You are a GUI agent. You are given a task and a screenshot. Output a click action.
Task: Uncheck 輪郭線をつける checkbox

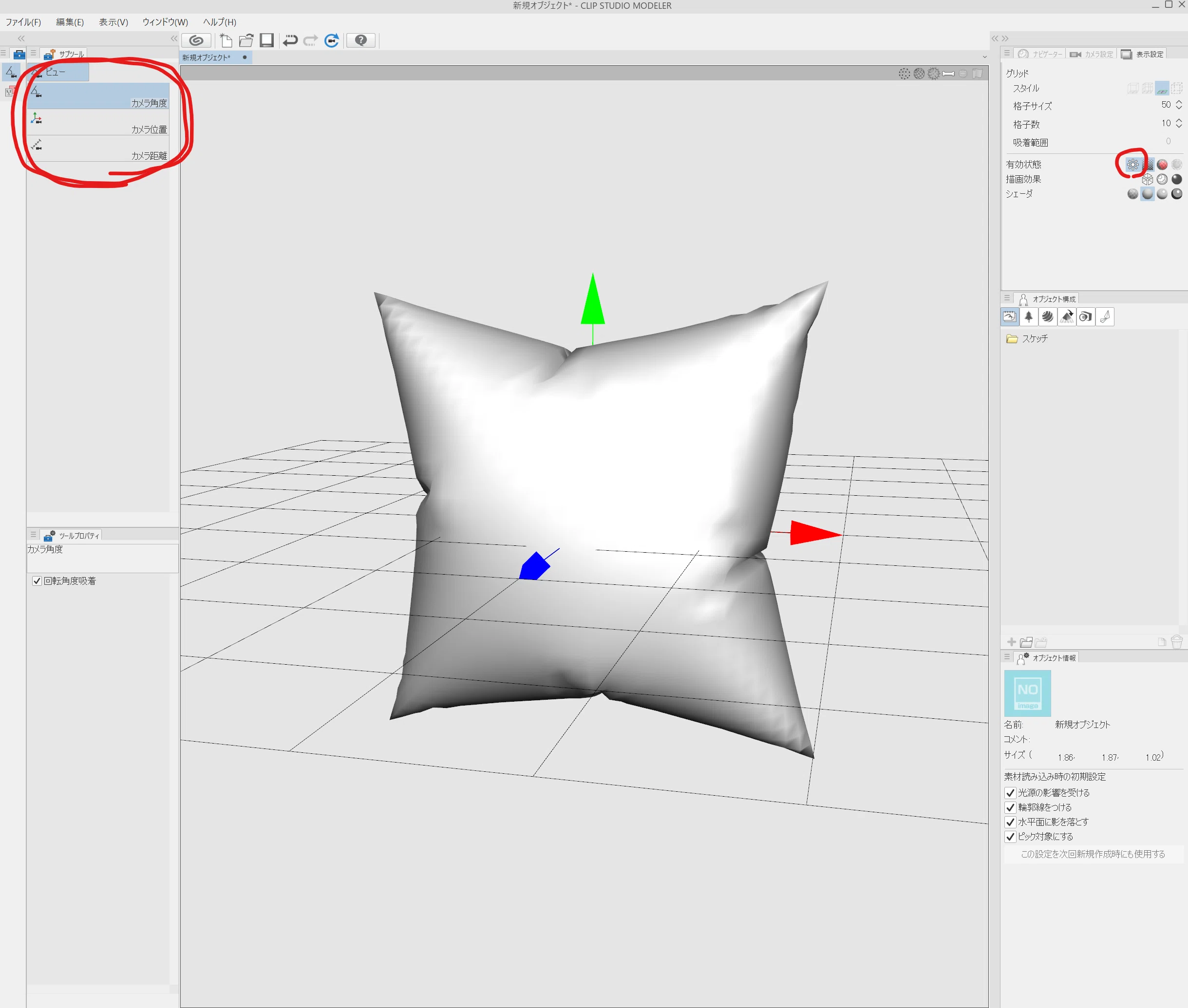click(x=1010, y=808)
